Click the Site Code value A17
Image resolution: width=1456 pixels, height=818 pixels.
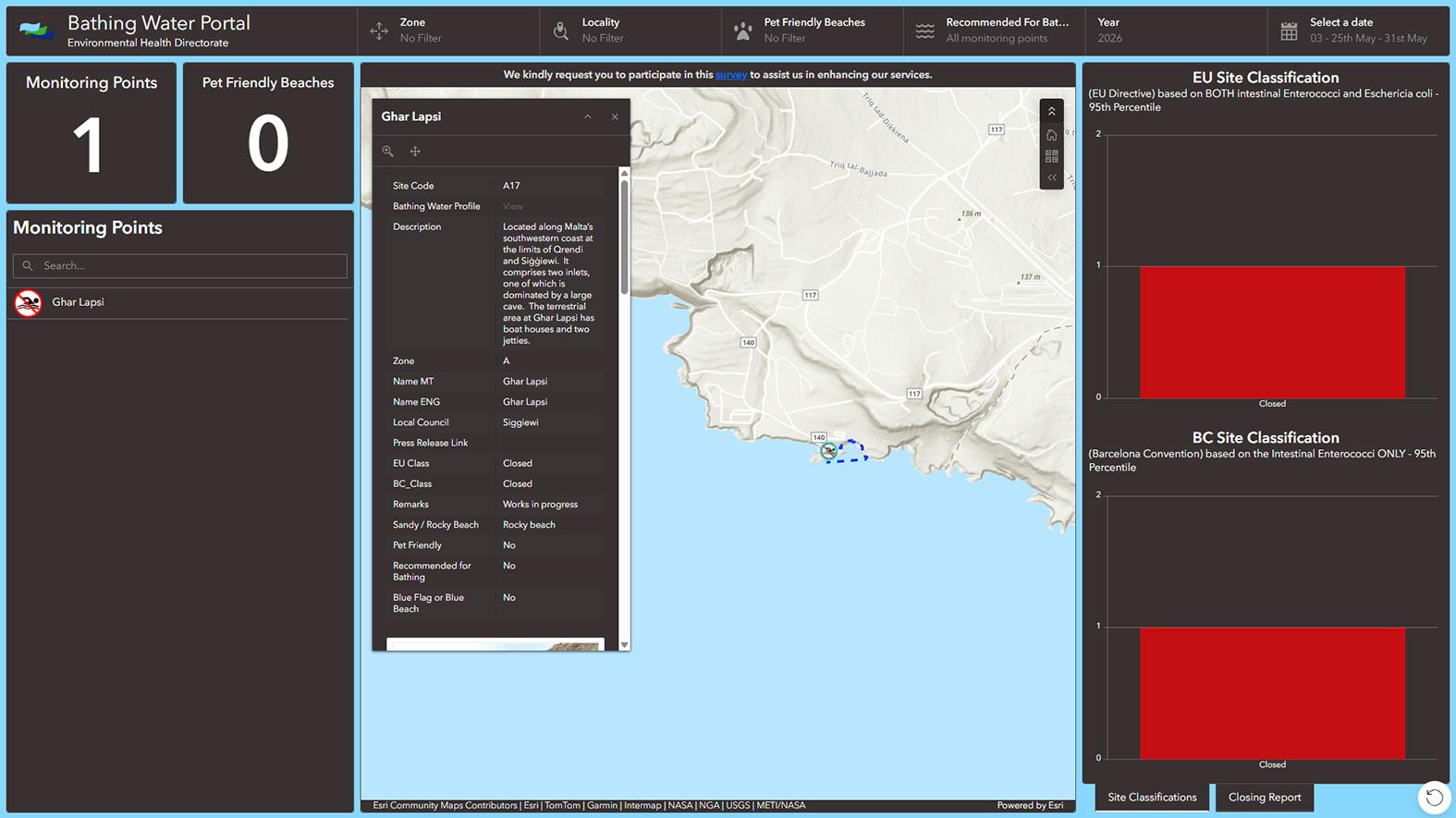[511, 186]
